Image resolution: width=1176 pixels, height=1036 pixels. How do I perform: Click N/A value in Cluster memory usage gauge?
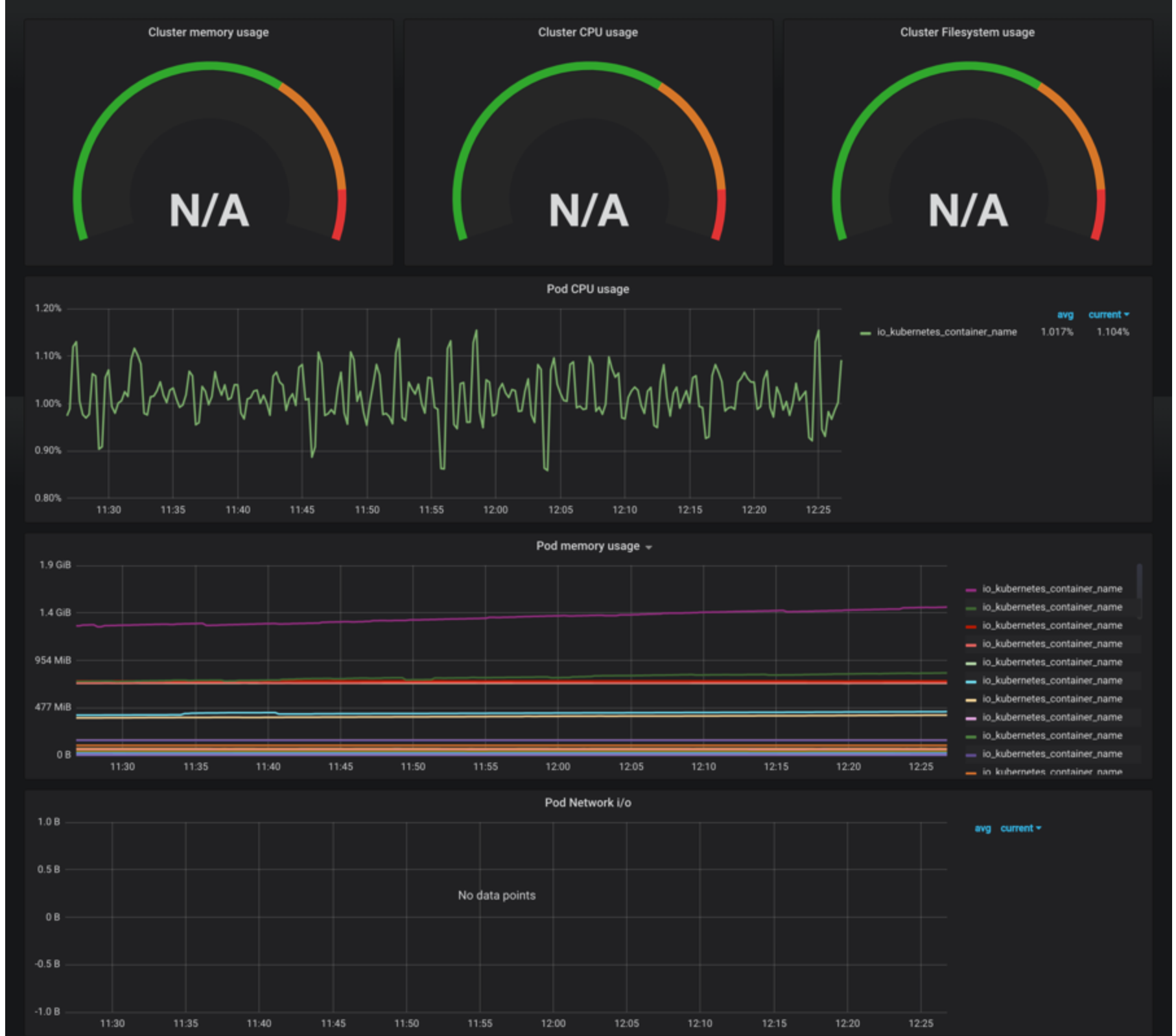209,211
